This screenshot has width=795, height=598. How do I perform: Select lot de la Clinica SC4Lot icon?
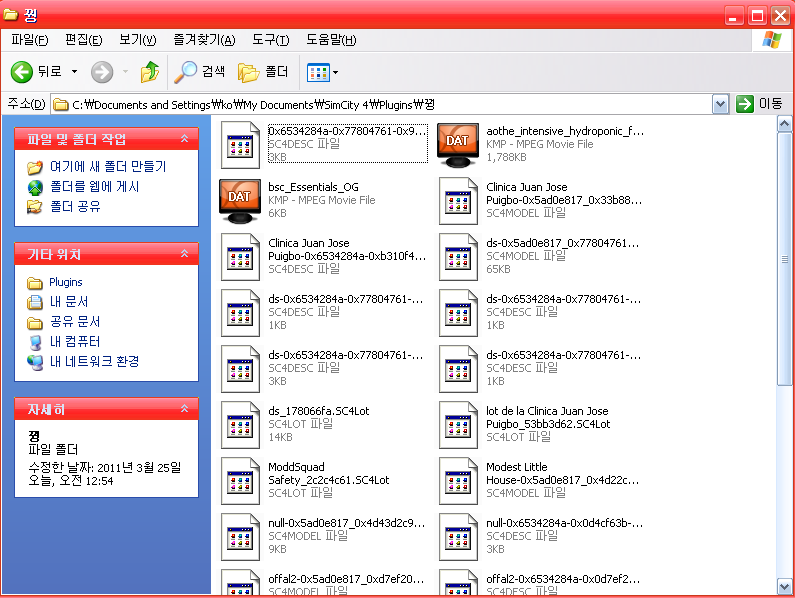click(x=458, y=425)
